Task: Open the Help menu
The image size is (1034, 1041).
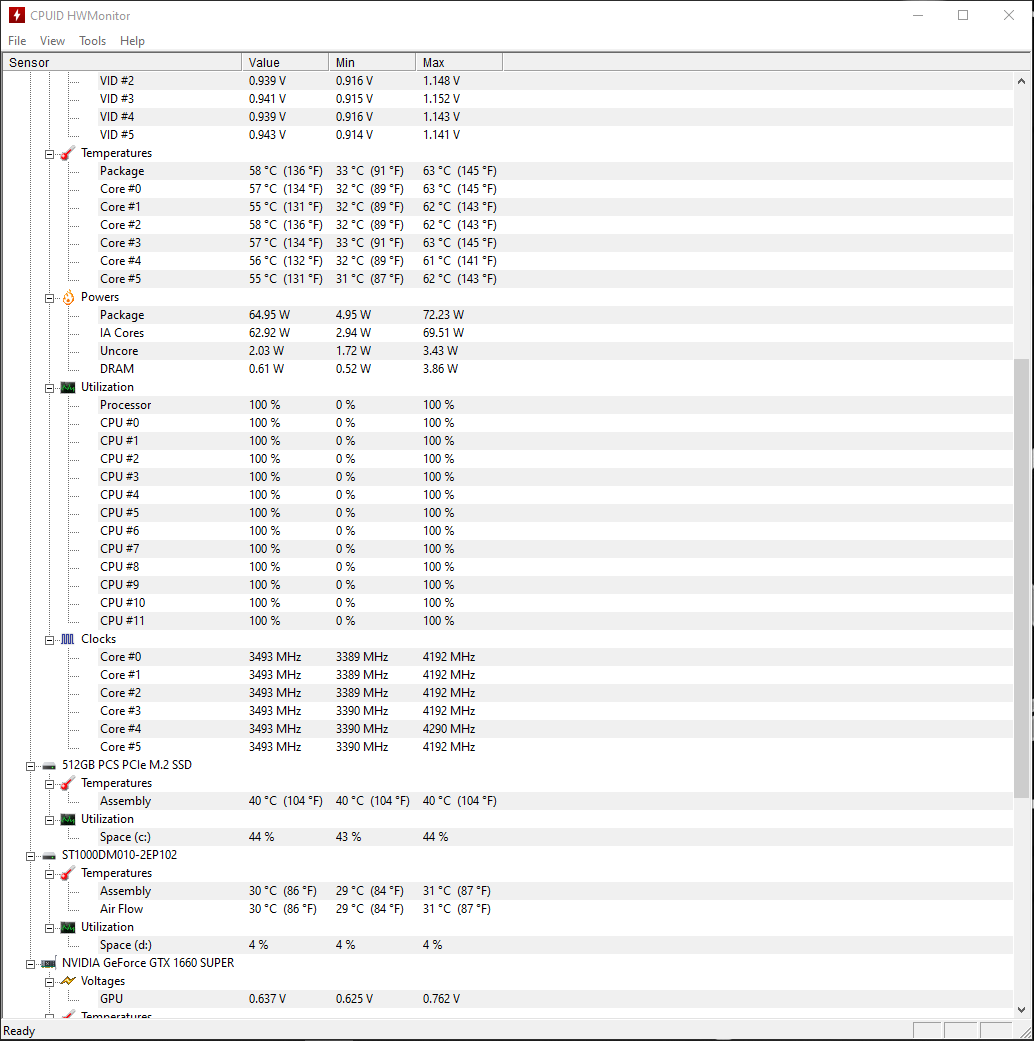Action: (132, 41)
